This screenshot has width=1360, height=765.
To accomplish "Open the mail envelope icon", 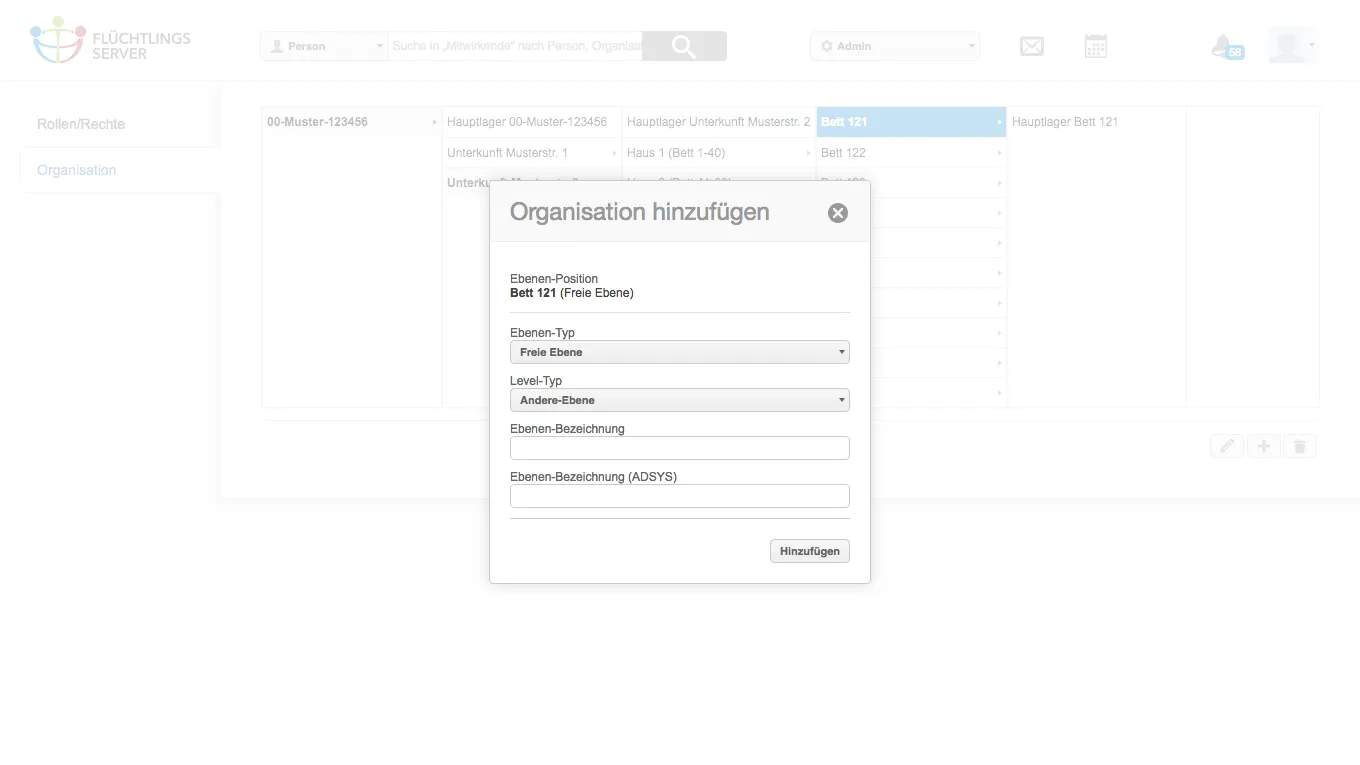I will (1032, 46).
